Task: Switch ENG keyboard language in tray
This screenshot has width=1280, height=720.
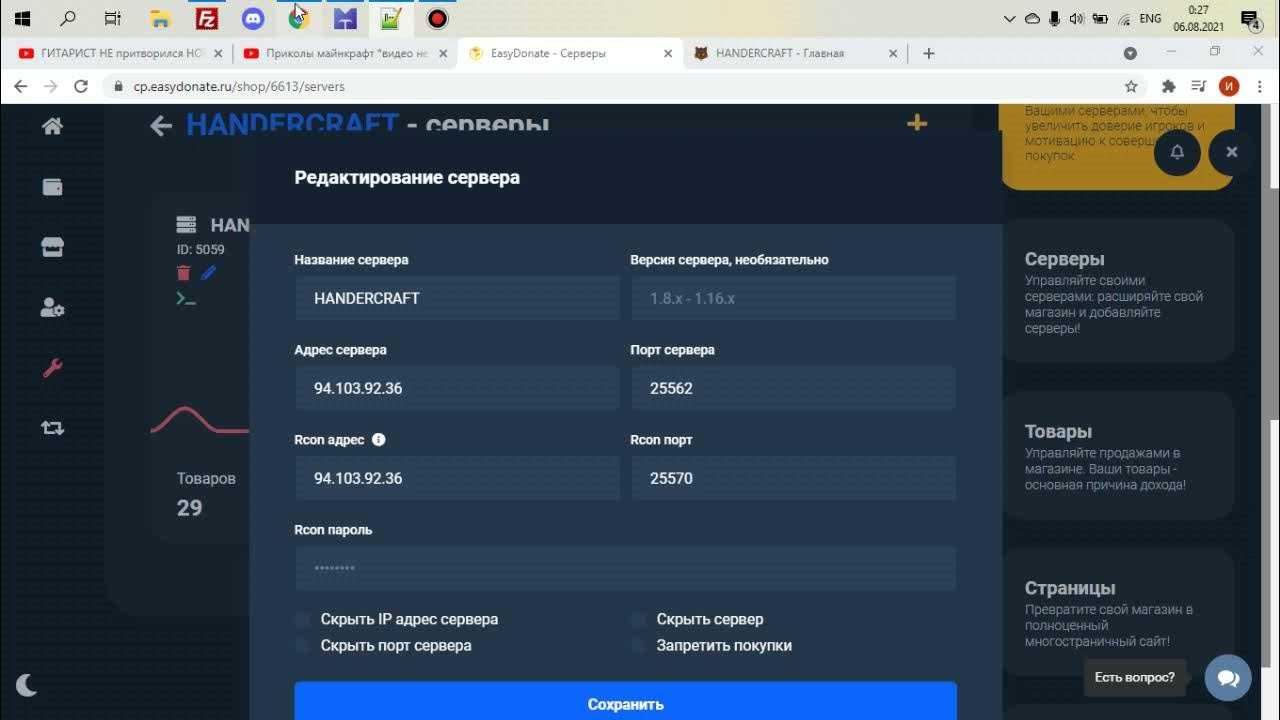Action: coord(1150,18)
